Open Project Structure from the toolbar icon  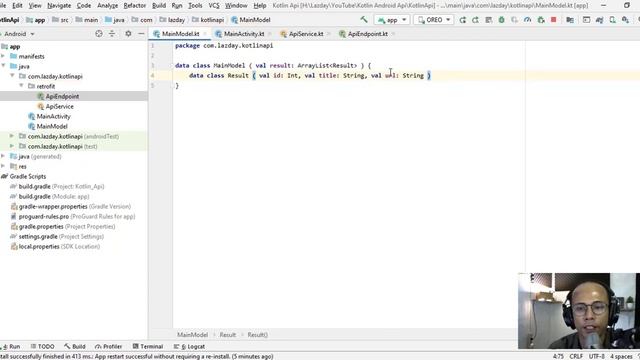pyautogui.click(x=570, y=20)
